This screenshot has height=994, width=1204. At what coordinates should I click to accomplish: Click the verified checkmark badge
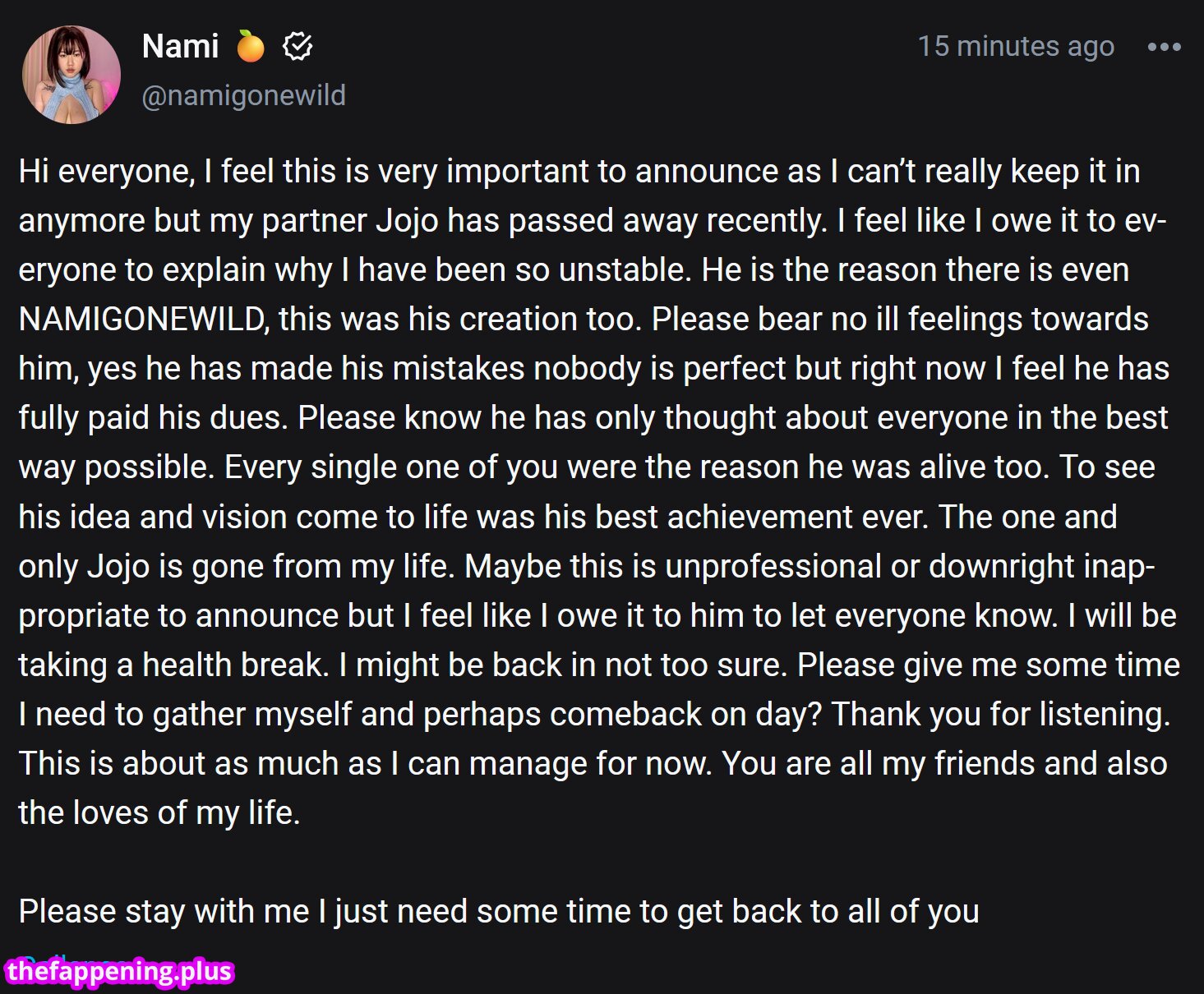(x=298, y=47)
